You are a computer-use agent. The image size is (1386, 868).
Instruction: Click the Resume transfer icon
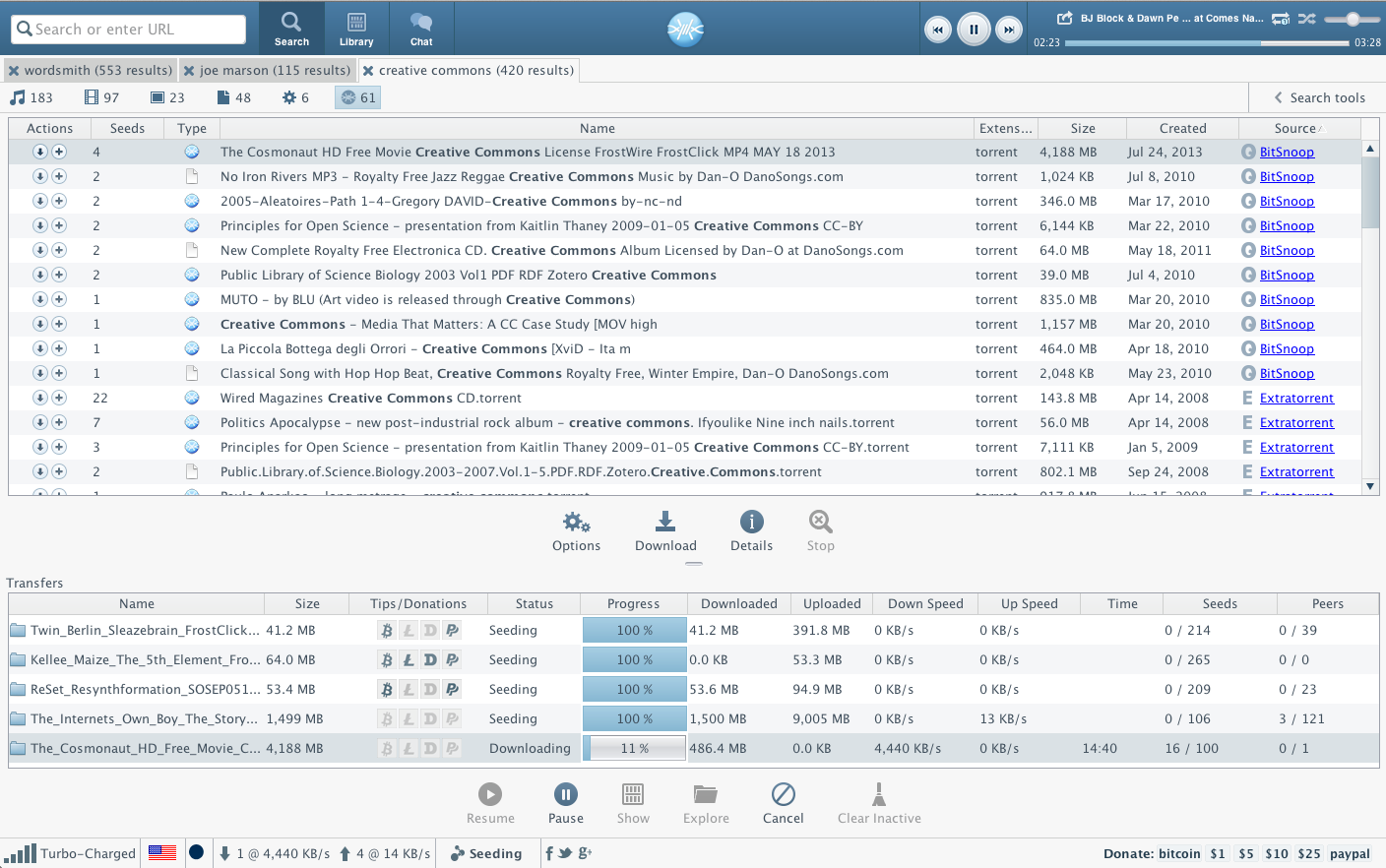coord(490,803)
